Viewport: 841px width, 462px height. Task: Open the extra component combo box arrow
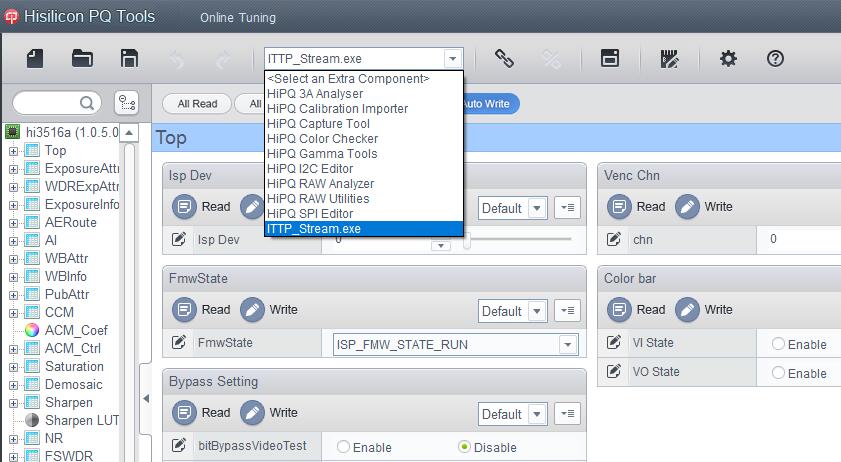pyautogui.click(x=453, y=58)
